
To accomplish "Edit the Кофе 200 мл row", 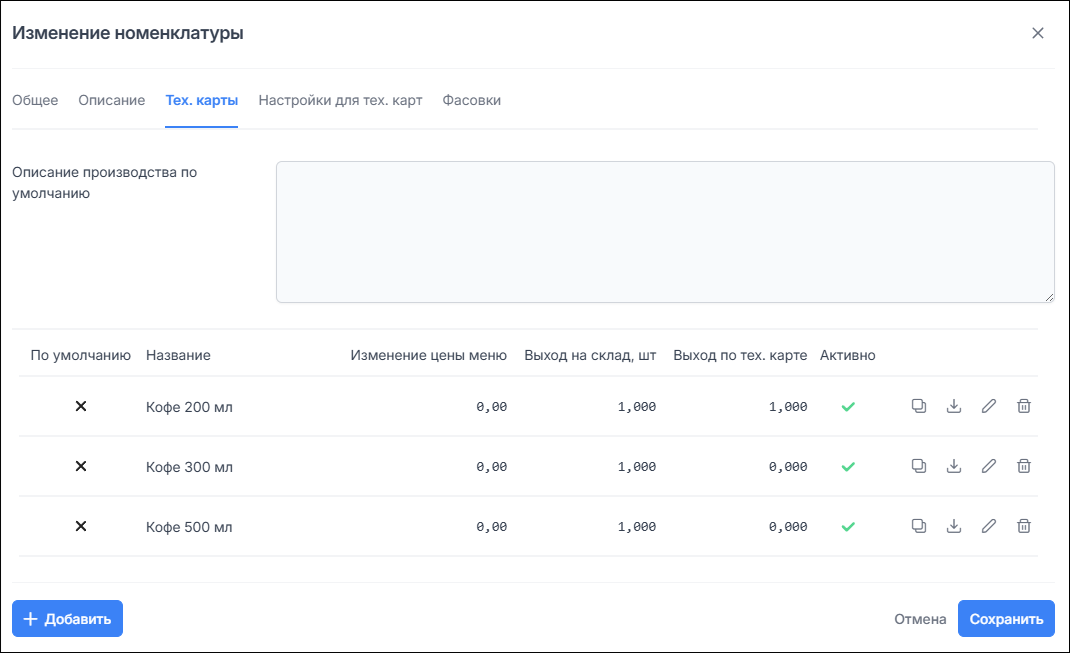I will (x=988, y=406).
